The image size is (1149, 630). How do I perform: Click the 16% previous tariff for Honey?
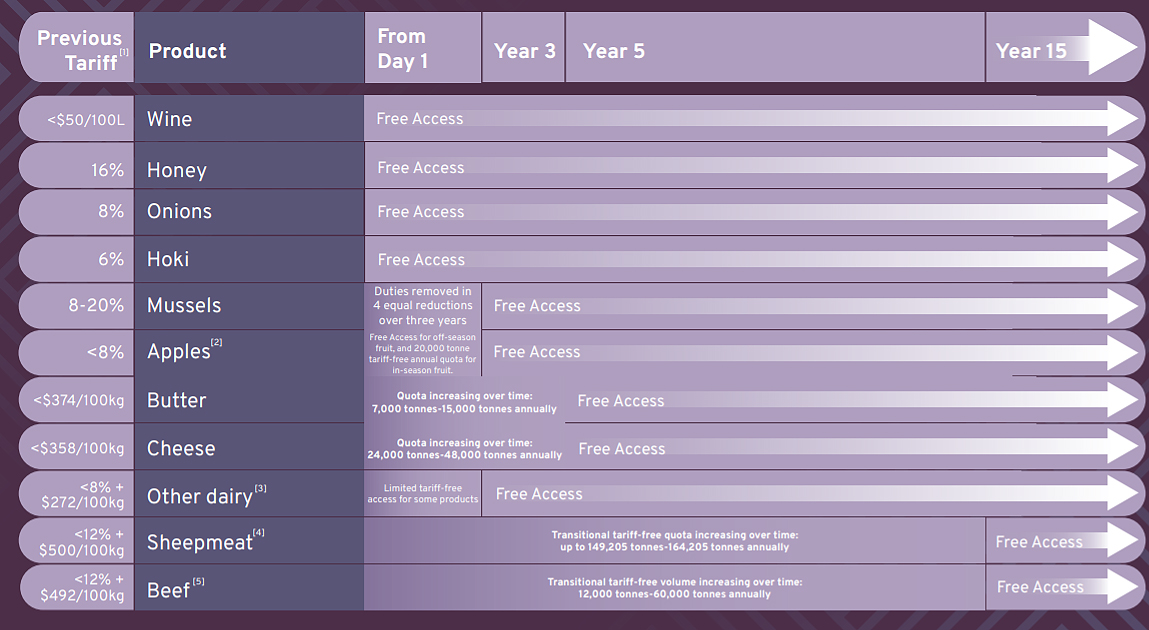pyautogui.click(x=108, y=170)
